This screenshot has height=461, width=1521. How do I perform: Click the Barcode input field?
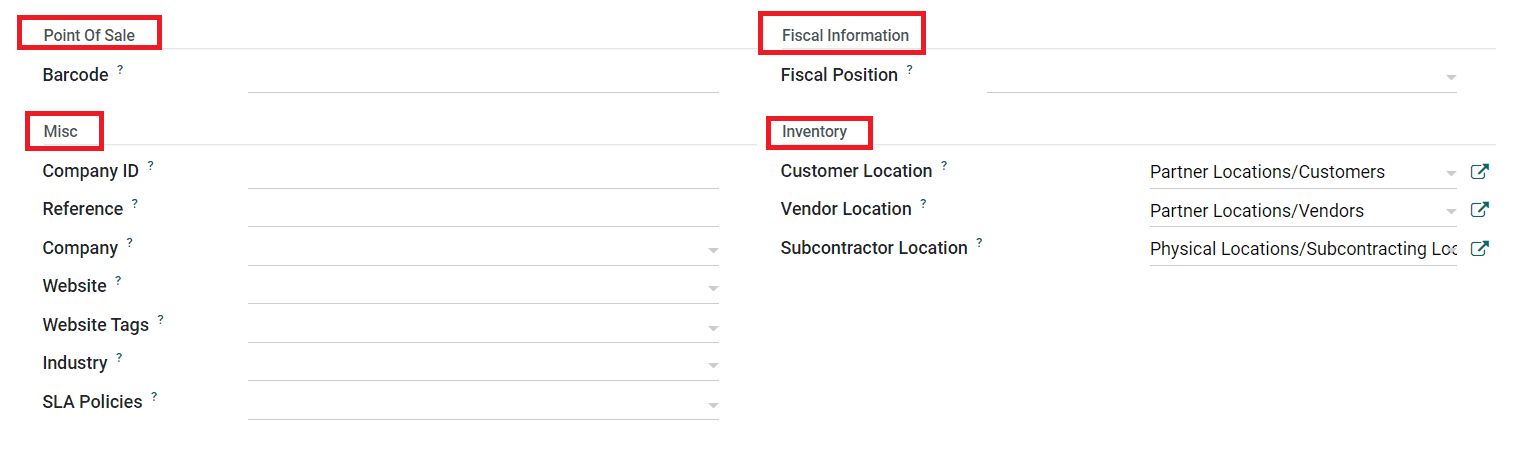pyautogui.click(x=482, y=77)
